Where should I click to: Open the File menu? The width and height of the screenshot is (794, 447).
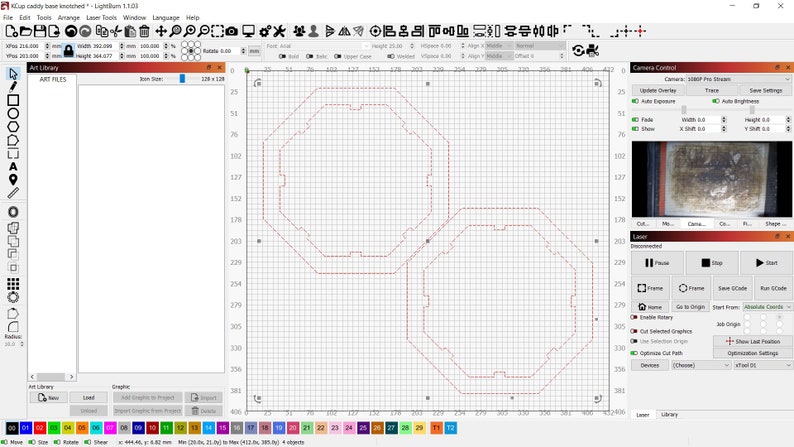8,17
